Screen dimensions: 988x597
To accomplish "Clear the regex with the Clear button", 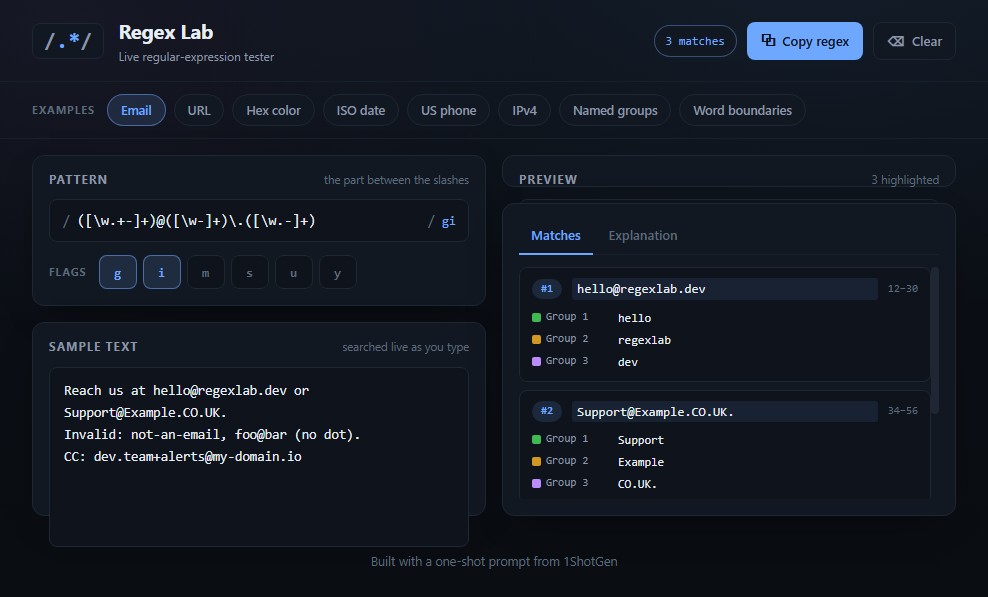I will pos(914,41).
